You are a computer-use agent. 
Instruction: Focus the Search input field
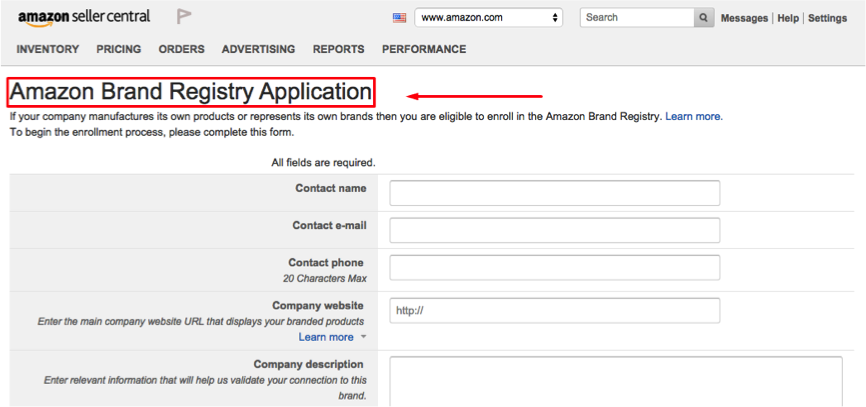637,18
